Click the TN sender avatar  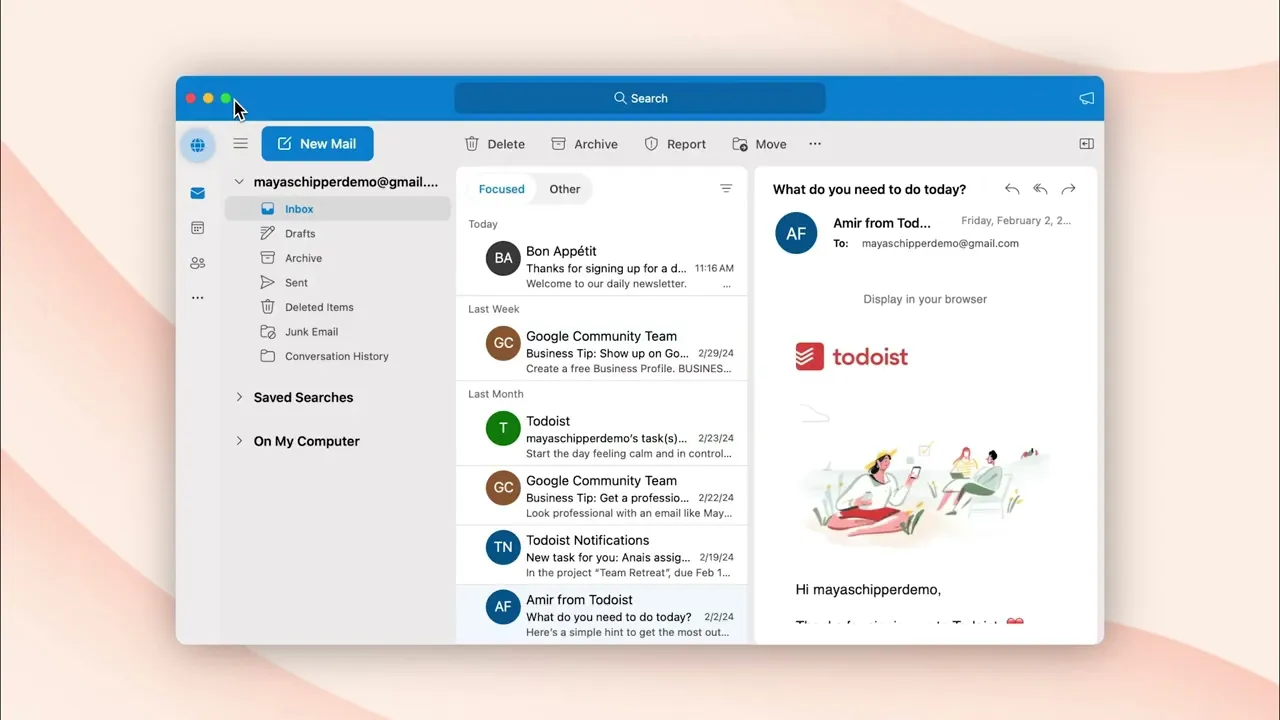(503, 547)
